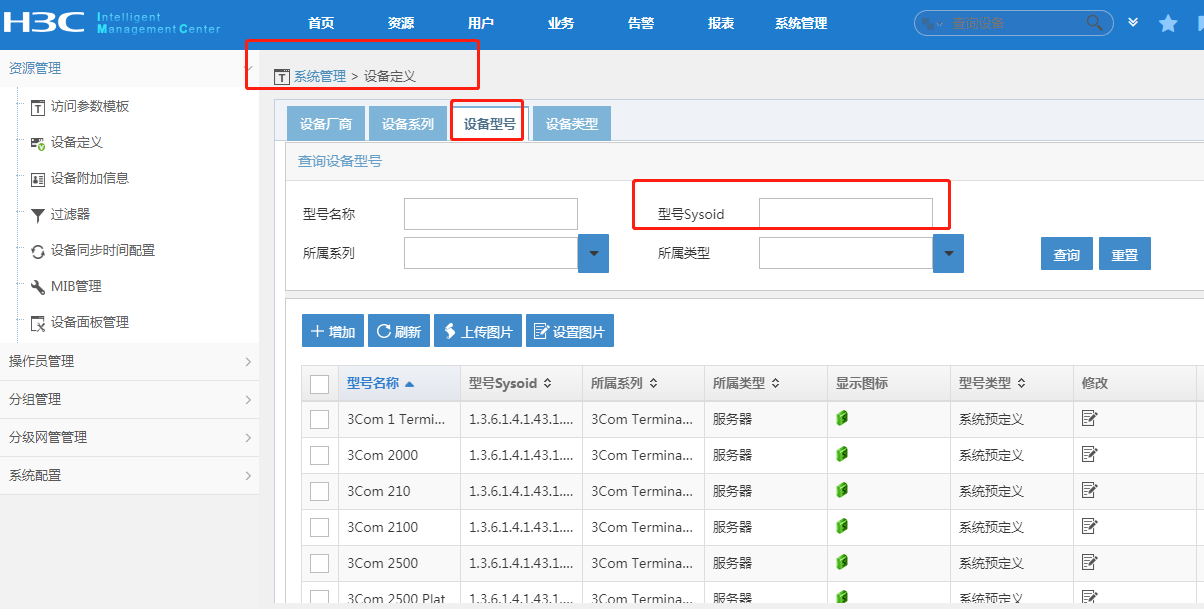The width and height of the screenshot is (1204, 609).
Task: Click the 查询 button
Action: (1067, 254)
